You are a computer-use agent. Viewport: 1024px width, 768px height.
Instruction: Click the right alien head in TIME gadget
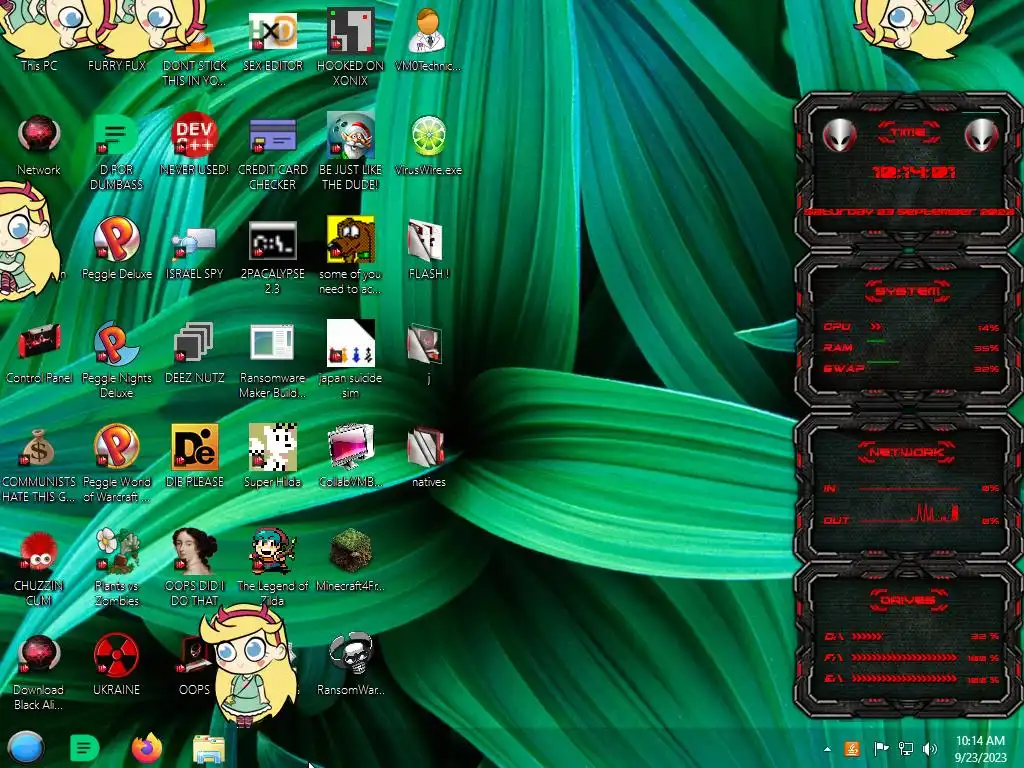coord(982,136)
